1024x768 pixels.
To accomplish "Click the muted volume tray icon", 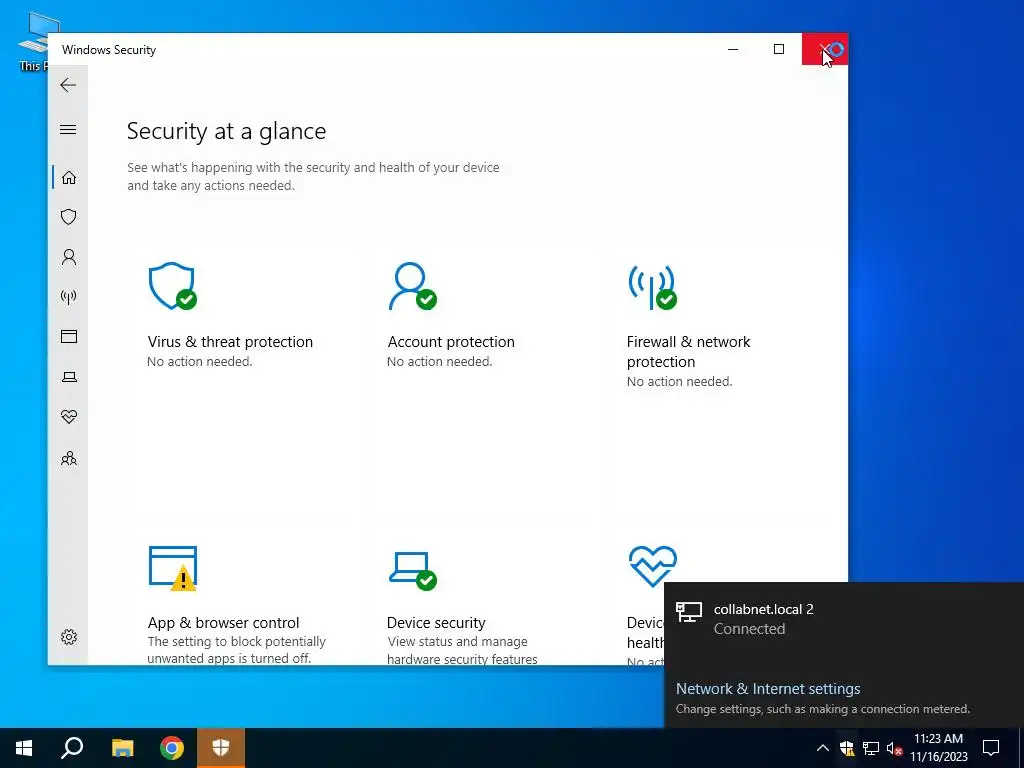I will pyautogui.click(x=894, y=748).
